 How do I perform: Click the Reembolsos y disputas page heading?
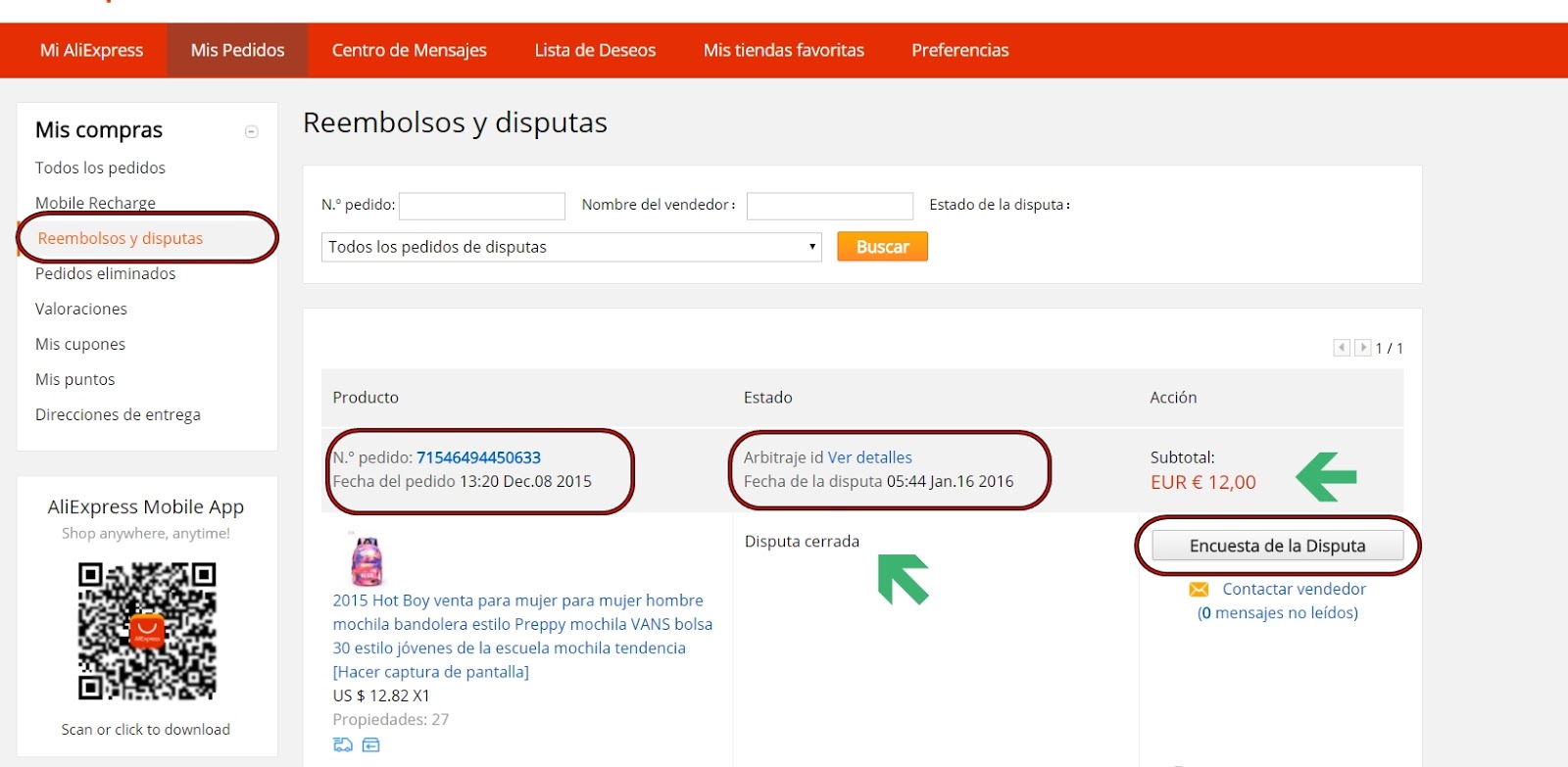[x=455, y=123]
